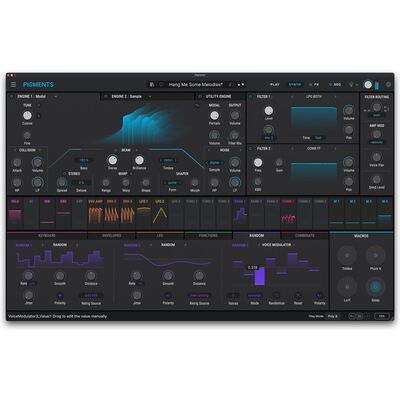Click the Coarse tune knob
Screen dimensions: 400x400
(27, 115)
